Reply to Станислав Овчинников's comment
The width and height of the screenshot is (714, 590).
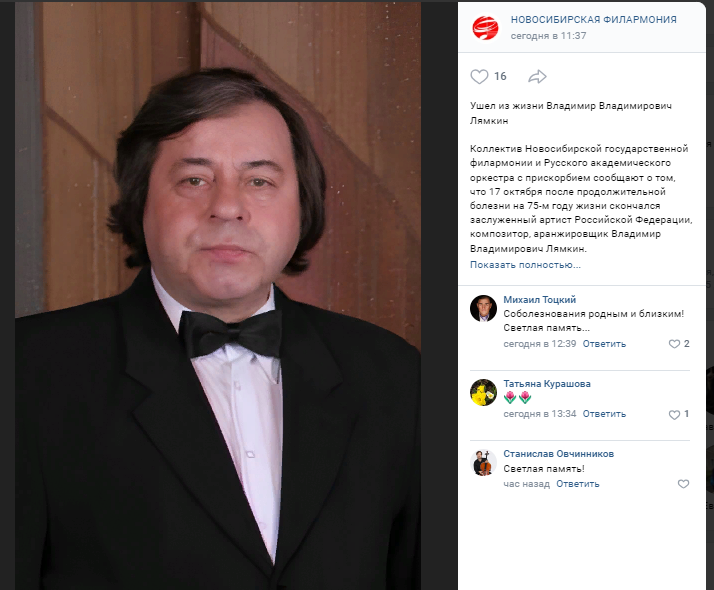coord(578,484)
